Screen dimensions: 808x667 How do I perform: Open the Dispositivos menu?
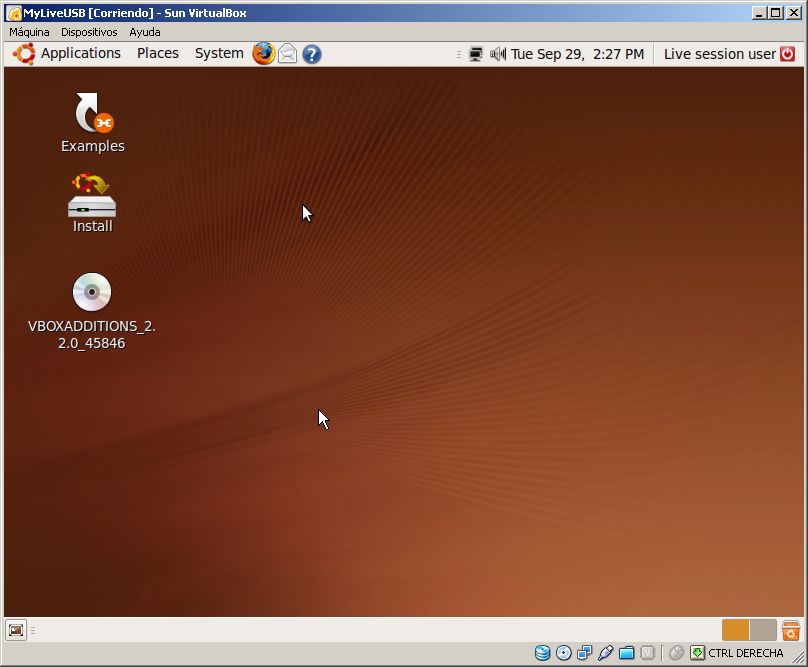click(x=89, y=32)
